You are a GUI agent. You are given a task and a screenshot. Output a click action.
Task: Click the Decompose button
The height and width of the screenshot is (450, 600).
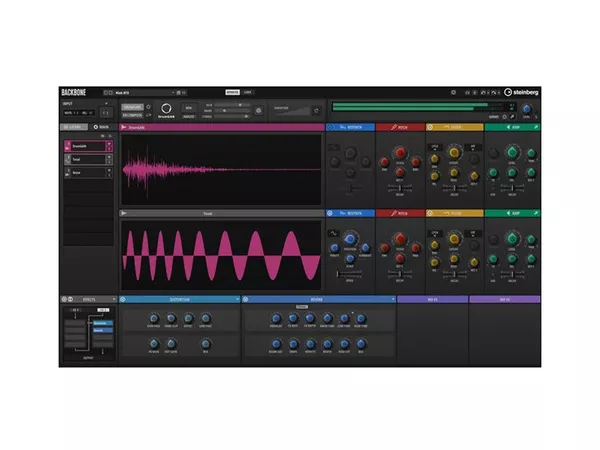click(x=132, y=115)
